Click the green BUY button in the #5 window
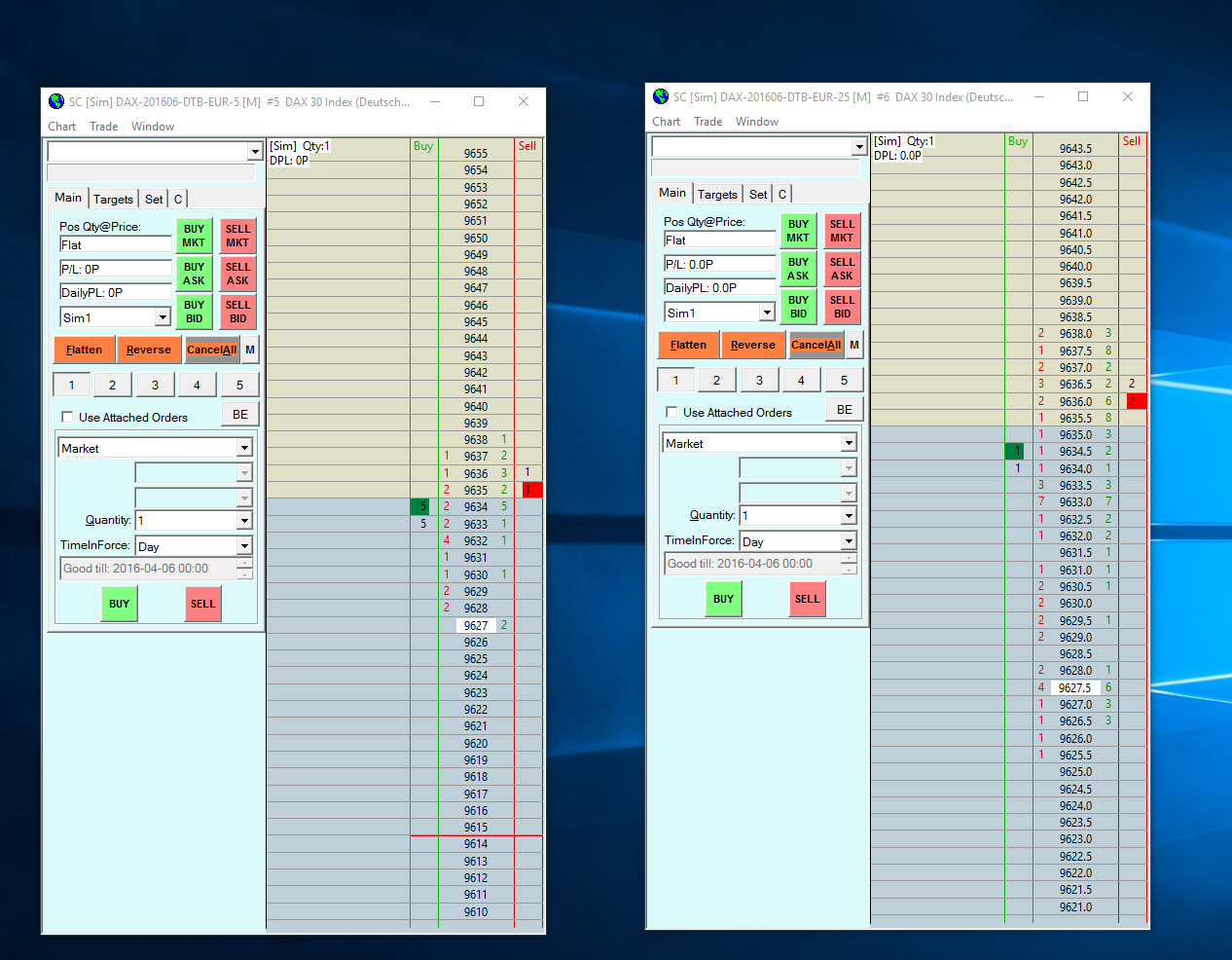 [120, 604]
